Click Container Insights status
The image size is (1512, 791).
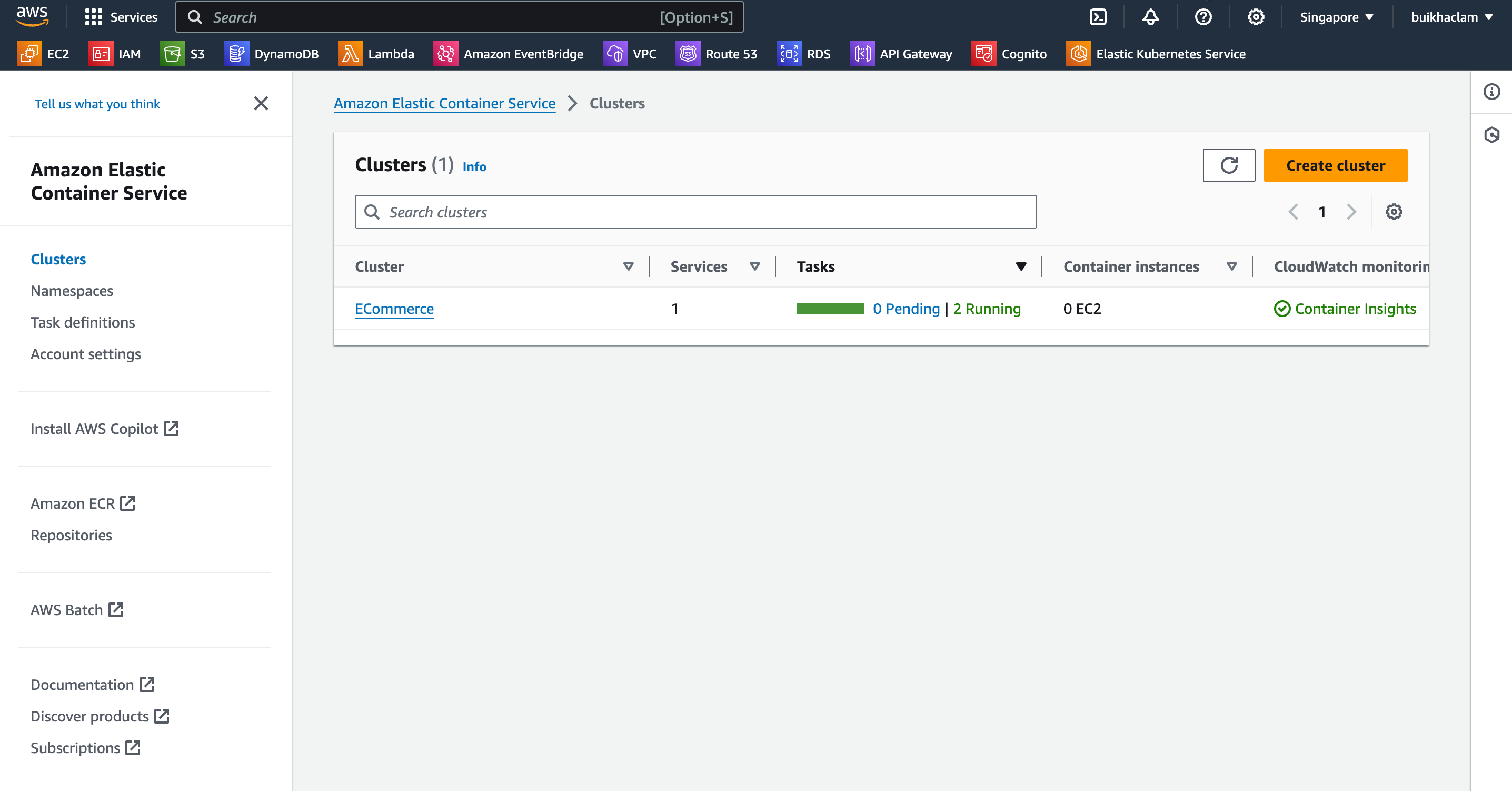tap(1345, 309)
